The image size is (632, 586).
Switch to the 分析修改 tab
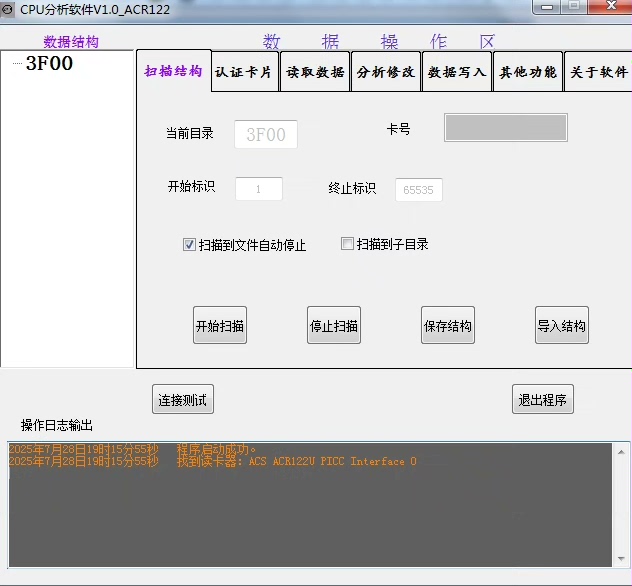coord(386,72)
